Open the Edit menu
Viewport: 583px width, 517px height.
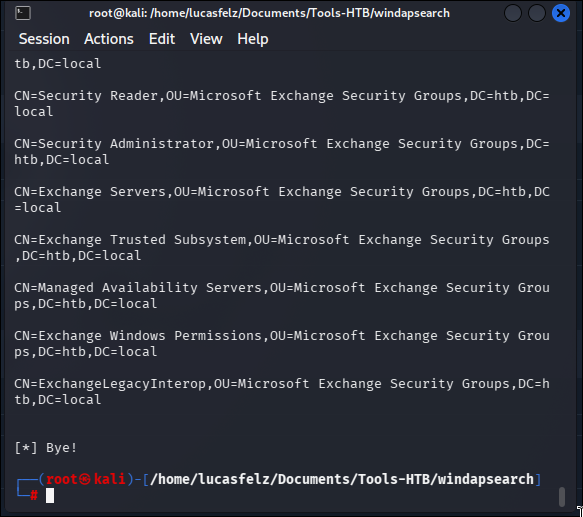(162, 39)
